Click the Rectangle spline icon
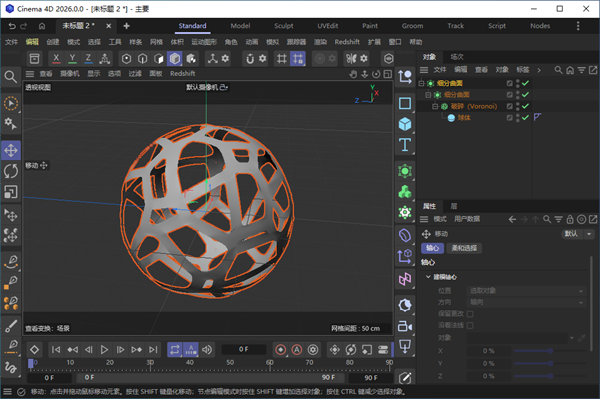Image resolution: width=600 pixels, height=399 pixels. click(x=405, y=103)
